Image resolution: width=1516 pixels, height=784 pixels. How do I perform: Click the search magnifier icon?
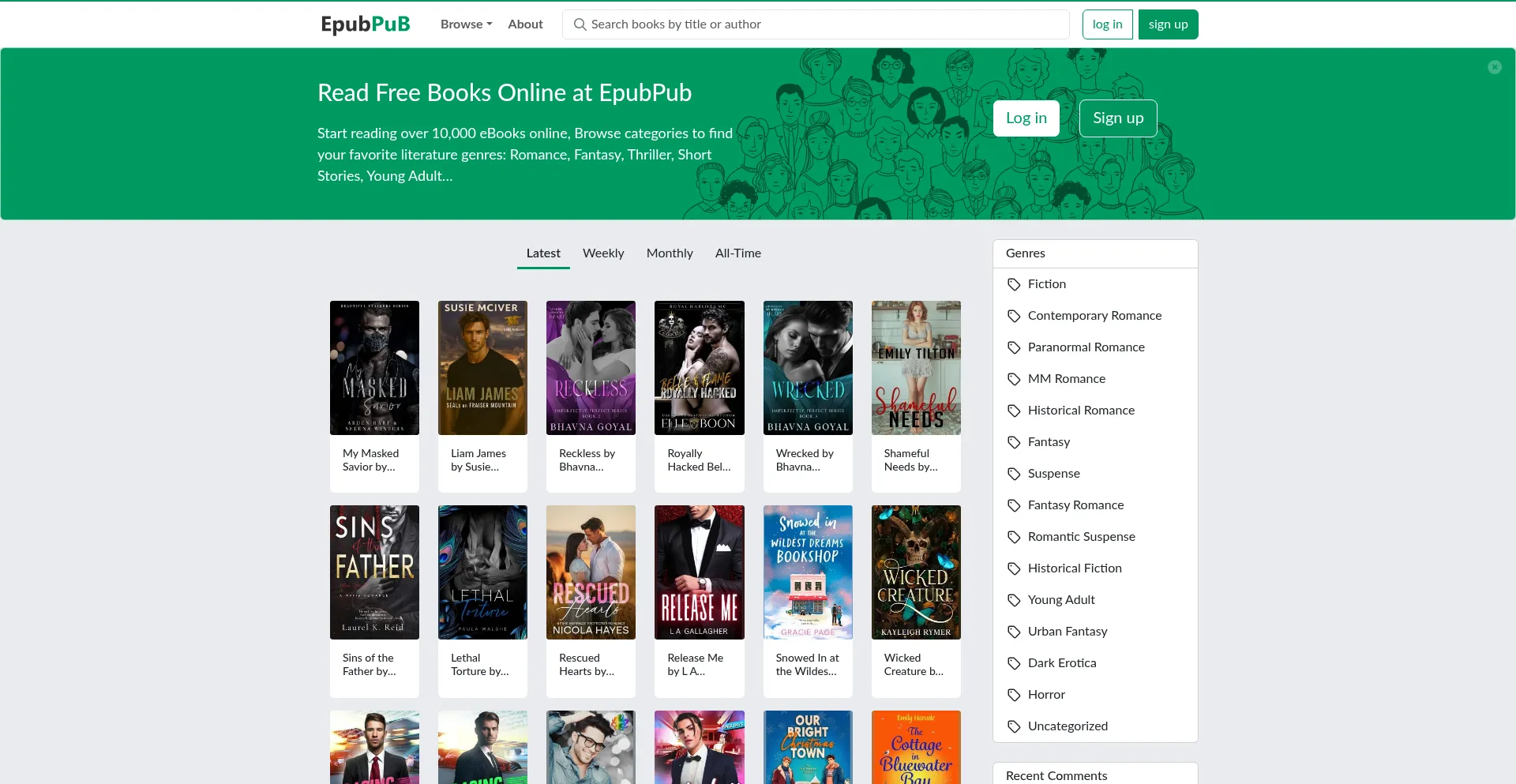[580, 24]
